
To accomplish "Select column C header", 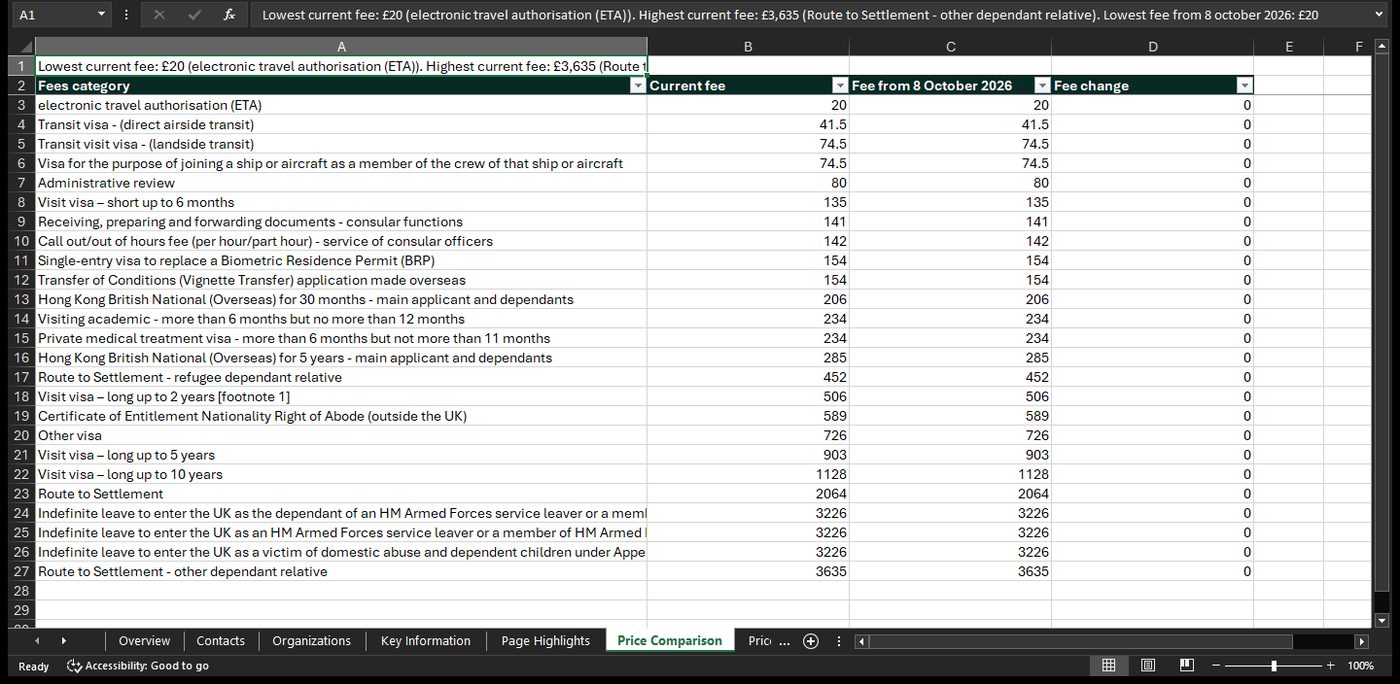I will click(x=950, y=47).
